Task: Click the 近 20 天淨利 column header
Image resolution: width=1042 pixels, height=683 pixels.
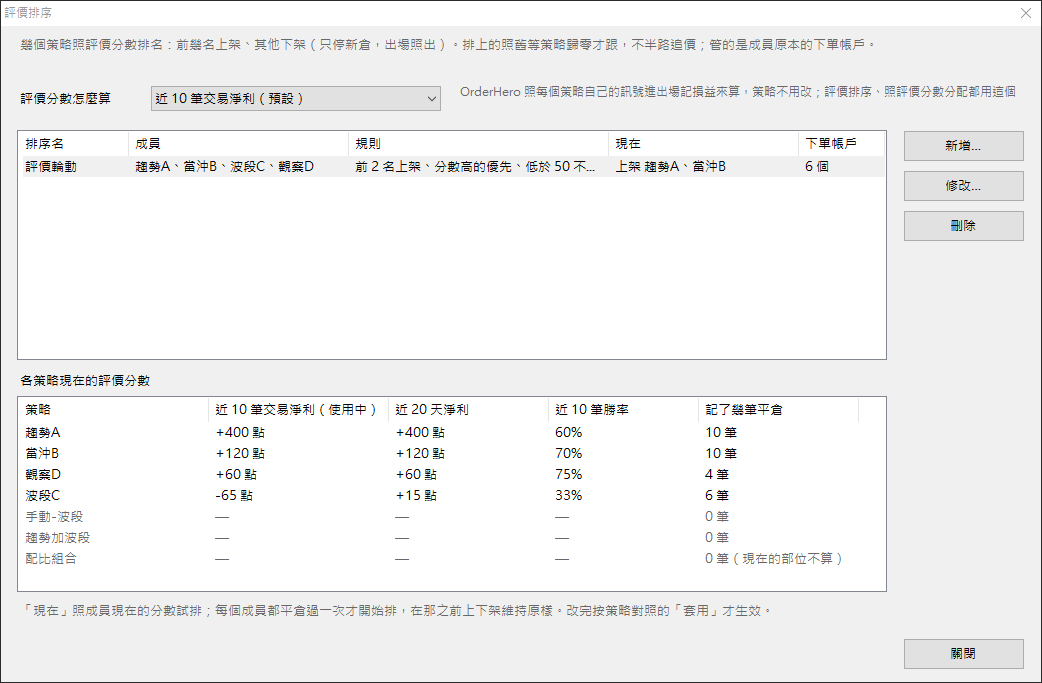Action: pyautogui.click(x=469, y=410)
